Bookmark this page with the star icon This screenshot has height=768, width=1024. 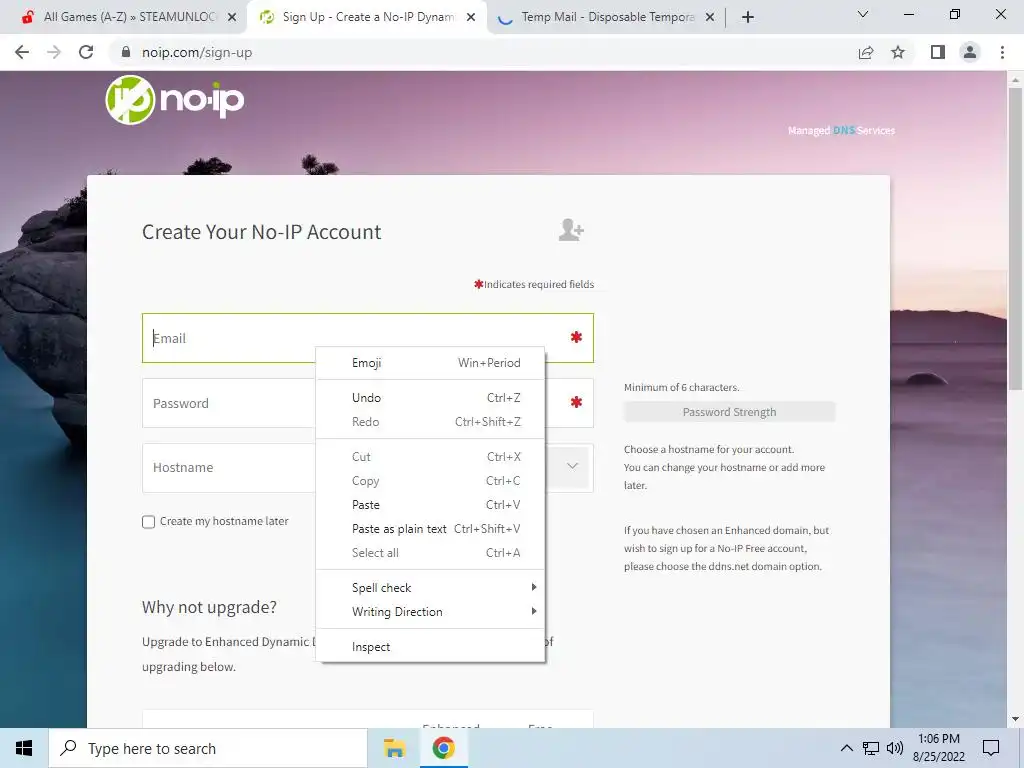pyautogui.click(x=898, y=52)
